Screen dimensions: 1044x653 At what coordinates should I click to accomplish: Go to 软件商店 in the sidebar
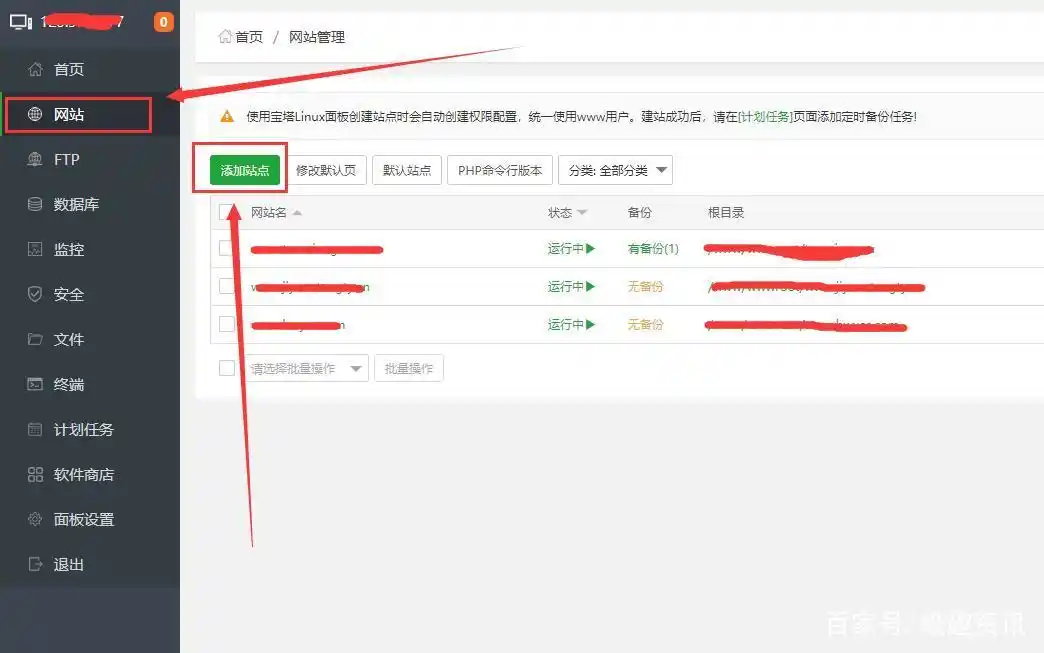pyautogui.click(x=83, y=475)
